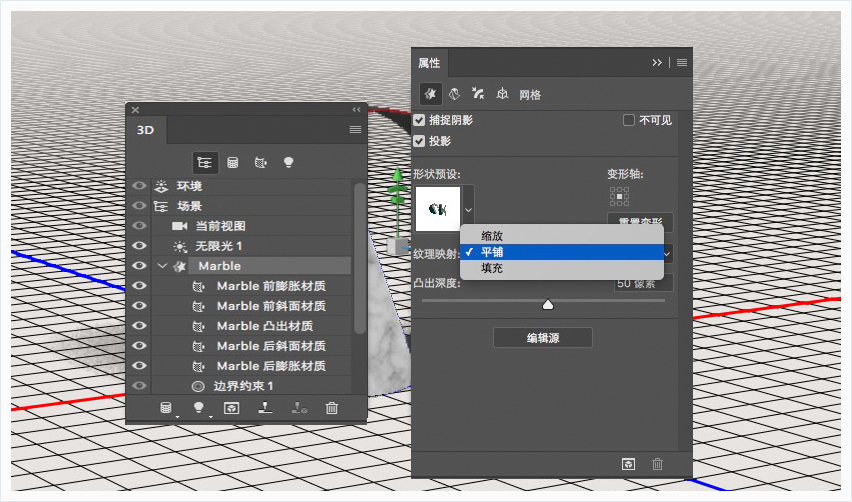The image size is (852, 502).
Task: Choose 缩放 texture mapping option
Action: coord(562,236)
